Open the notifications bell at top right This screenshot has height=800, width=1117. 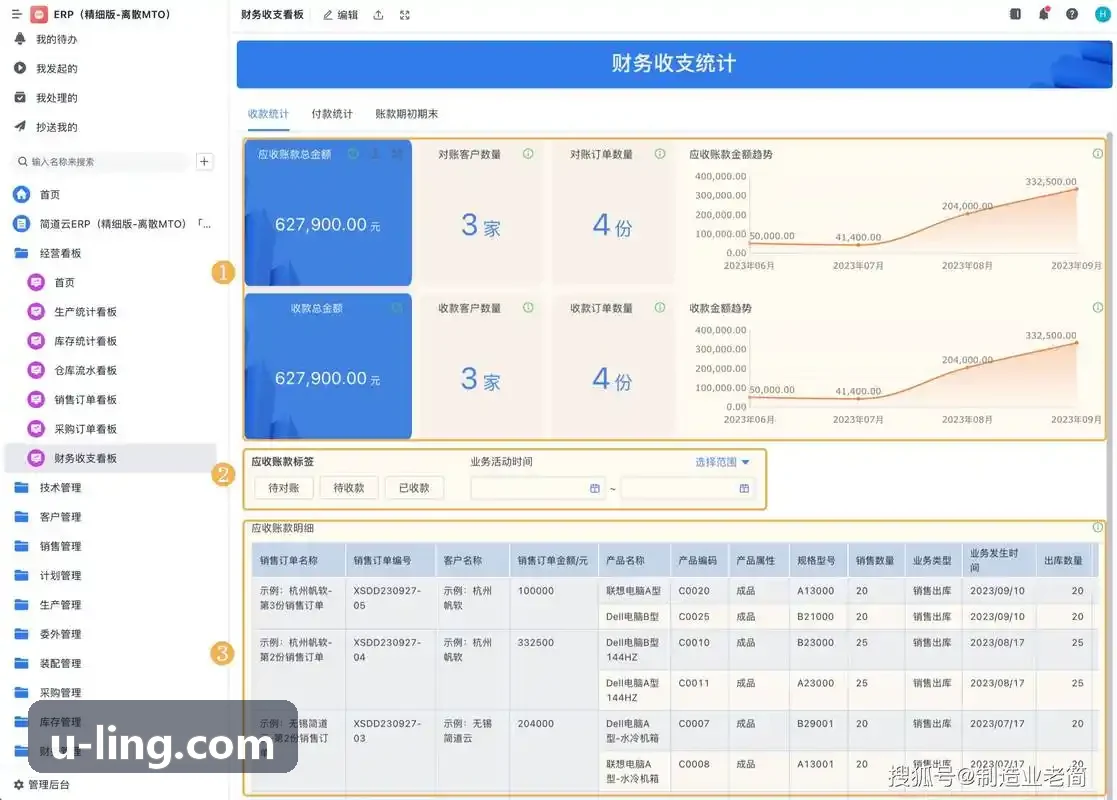(1044, 14)
